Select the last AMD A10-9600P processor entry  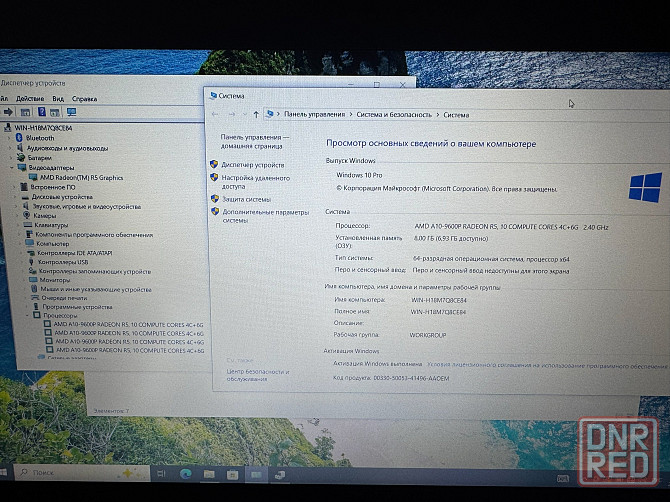(x=130, y=350)
